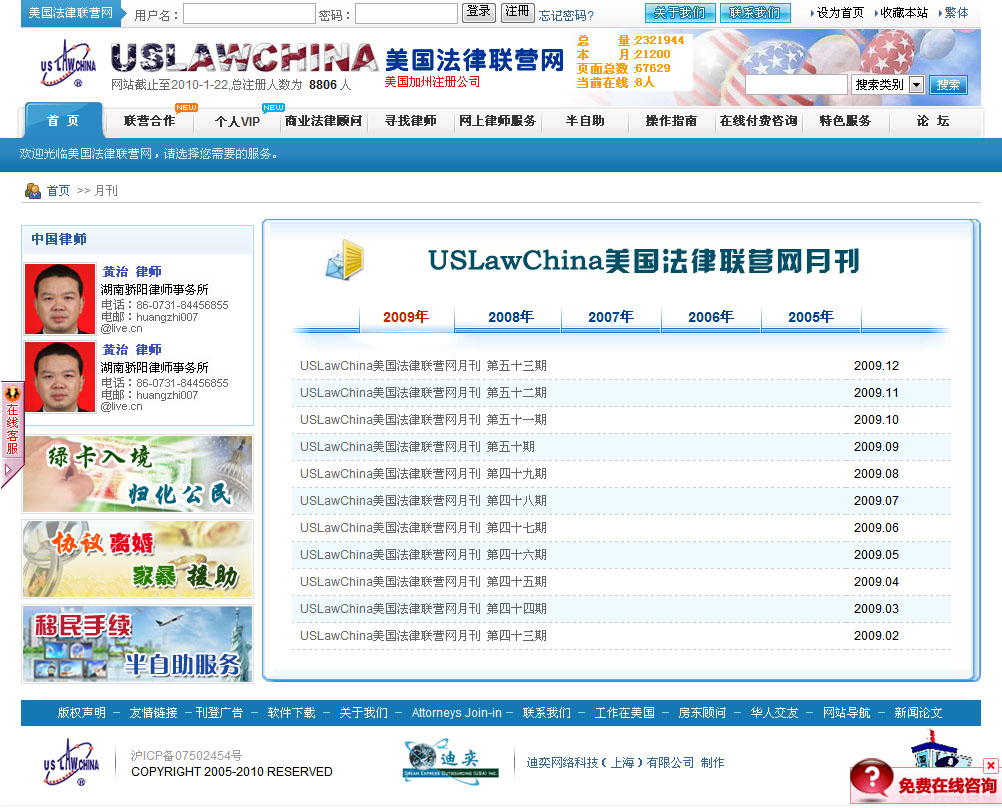Viewport: 1002px width, 808px height.
Task: Focus the 密码 input field
Action: pyautogui.click(x=406, y=14)
